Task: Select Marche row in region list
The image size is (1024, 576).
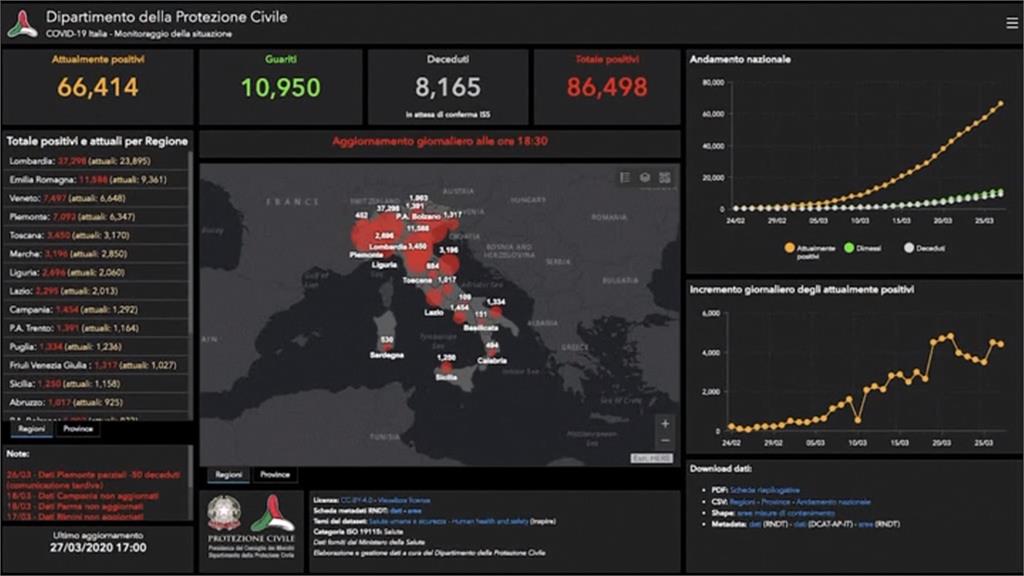Action: (x=96, y=254)
